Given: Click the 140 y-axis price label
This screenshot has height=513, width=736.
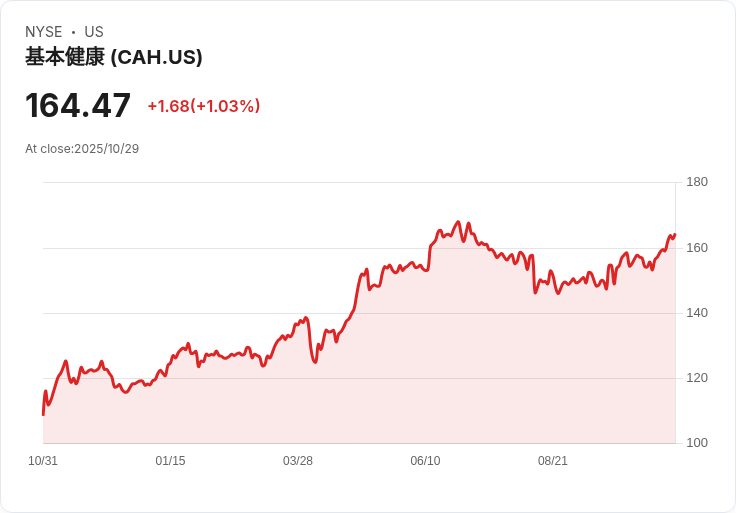Looking at the screenshot, I should (697, 313).
